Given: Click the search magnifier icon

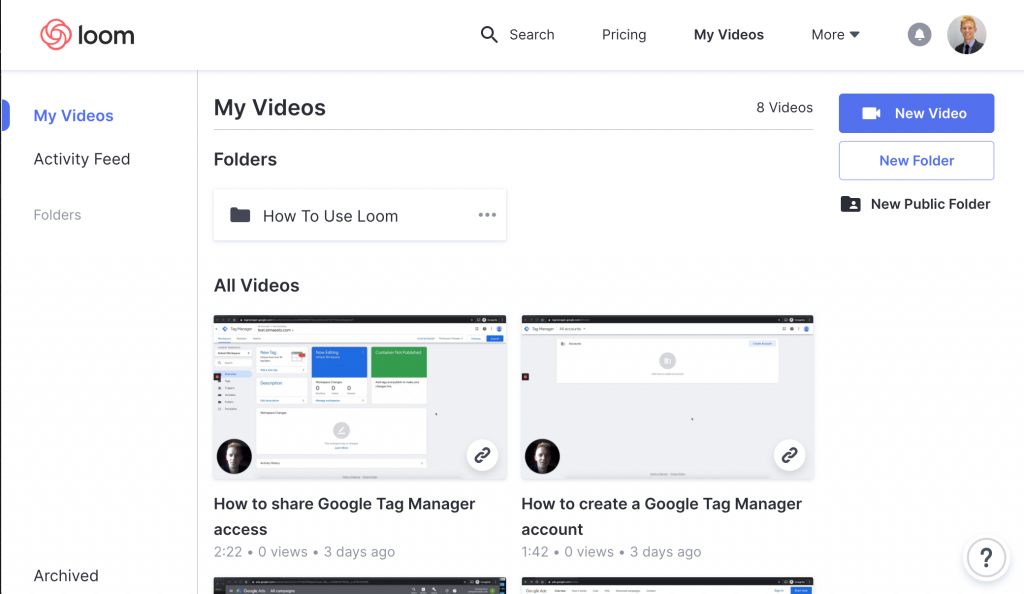Looking at the screenshot, I should coord(489,35).
